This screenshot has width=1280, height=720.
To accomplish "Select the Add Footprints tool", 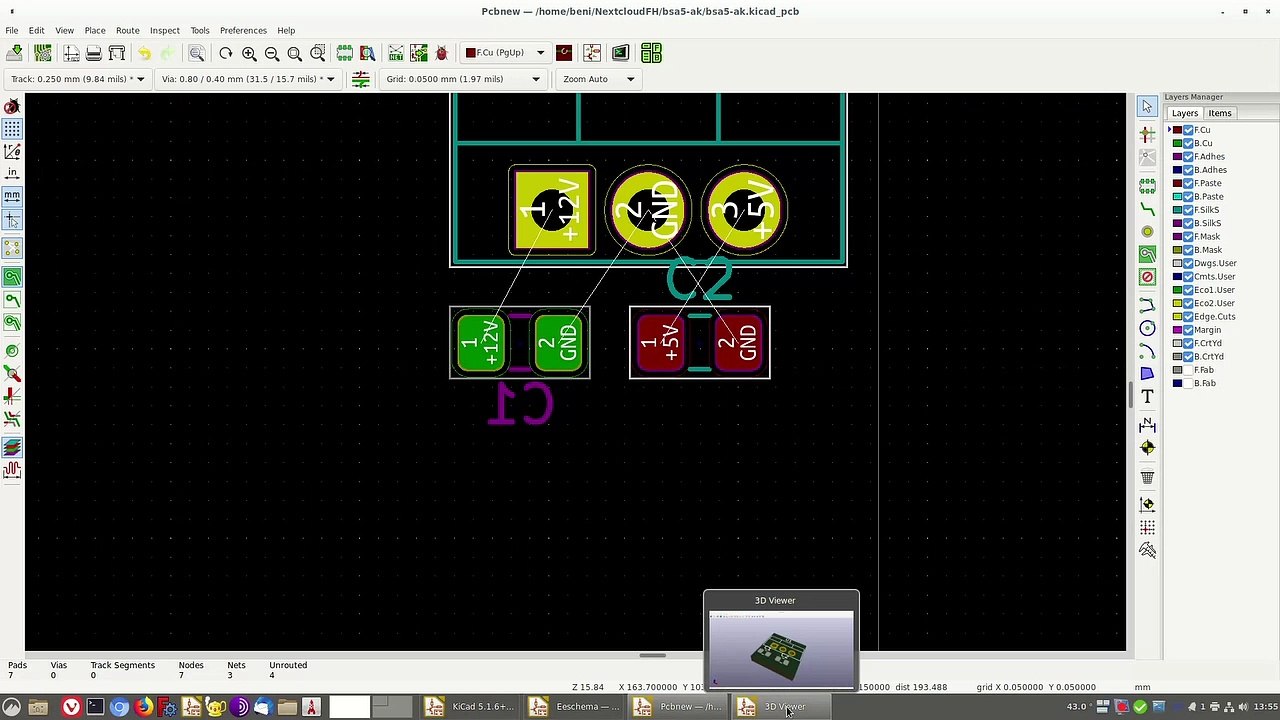I will pyautogui.click(x=1147, y=186).
